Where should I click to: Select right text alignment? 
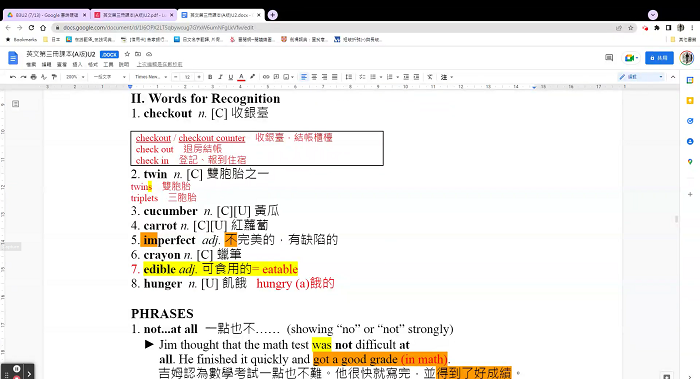coord(325,77)
